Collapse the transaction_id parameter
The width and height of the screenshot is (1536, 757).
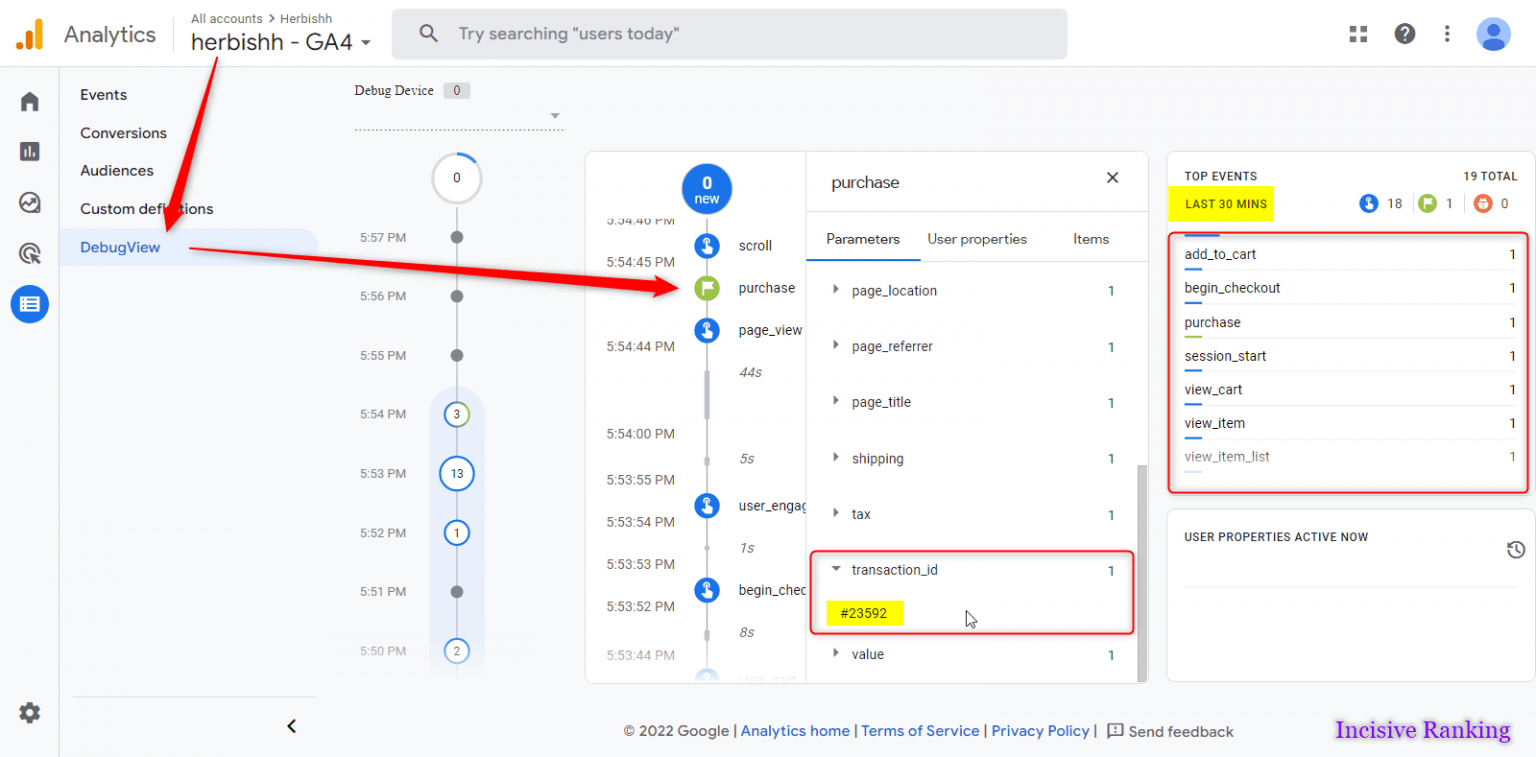coord(836,570)
